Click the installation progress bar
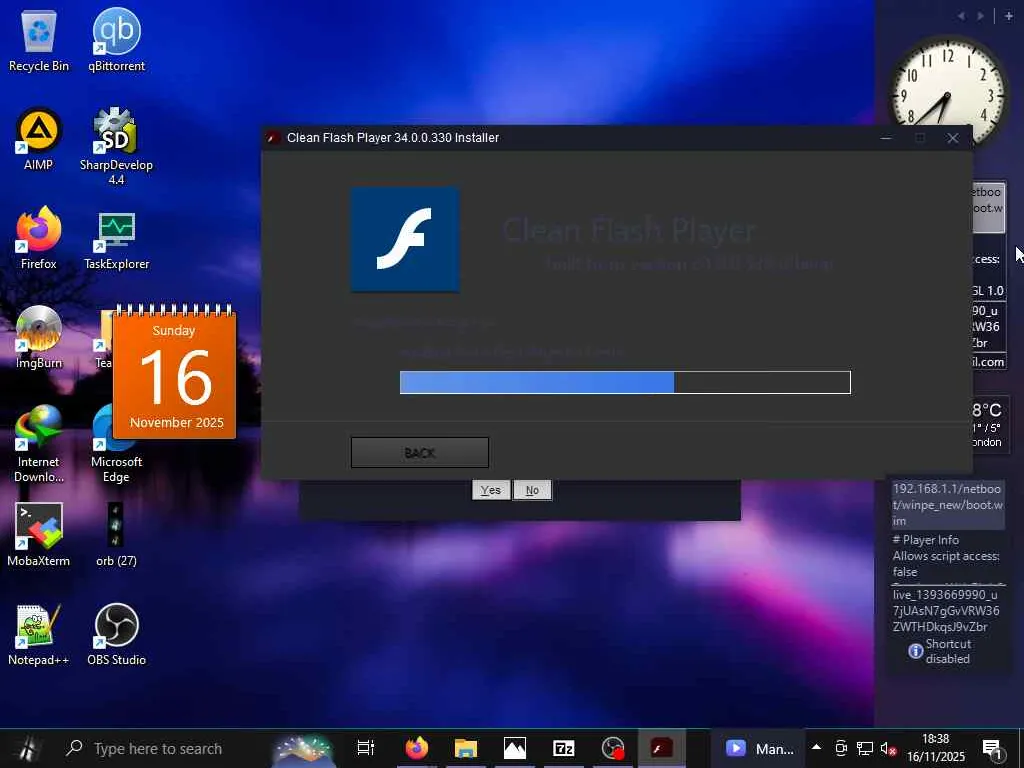This screenshot has width=1024, height=768. 625,382
